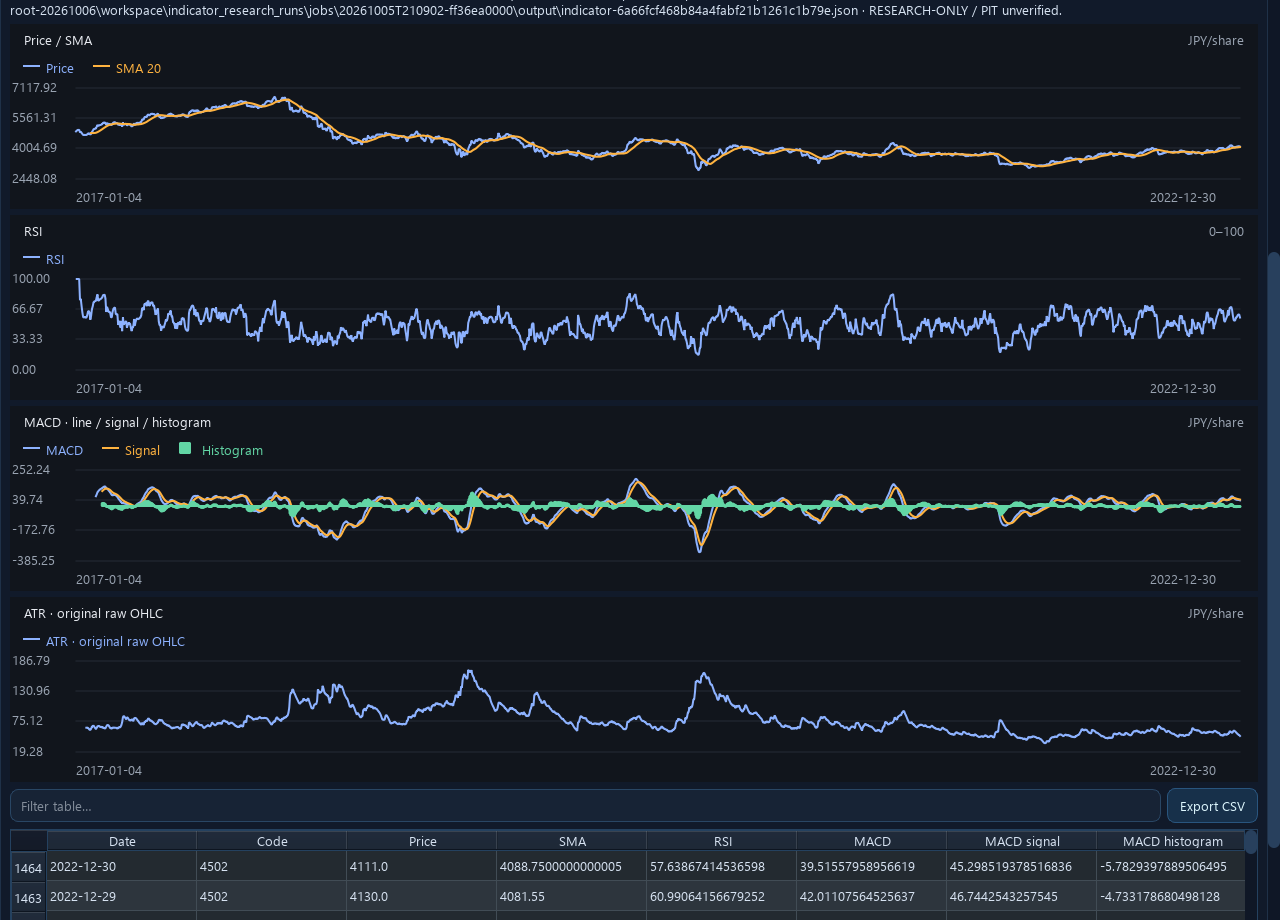Toggle the MACD legend entry

point(53,450)
